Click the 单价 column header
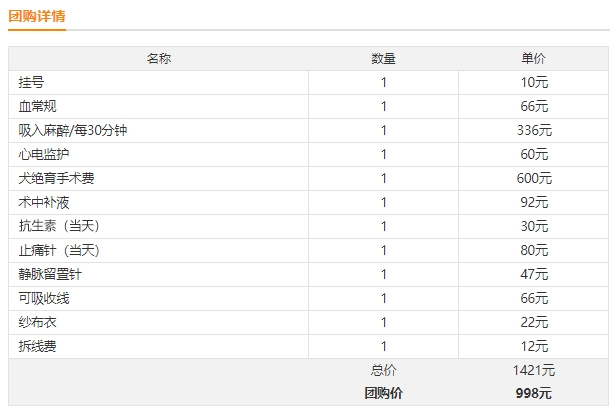Image resolution: width=616 pixels, height=413 pixels. (533, 59)
